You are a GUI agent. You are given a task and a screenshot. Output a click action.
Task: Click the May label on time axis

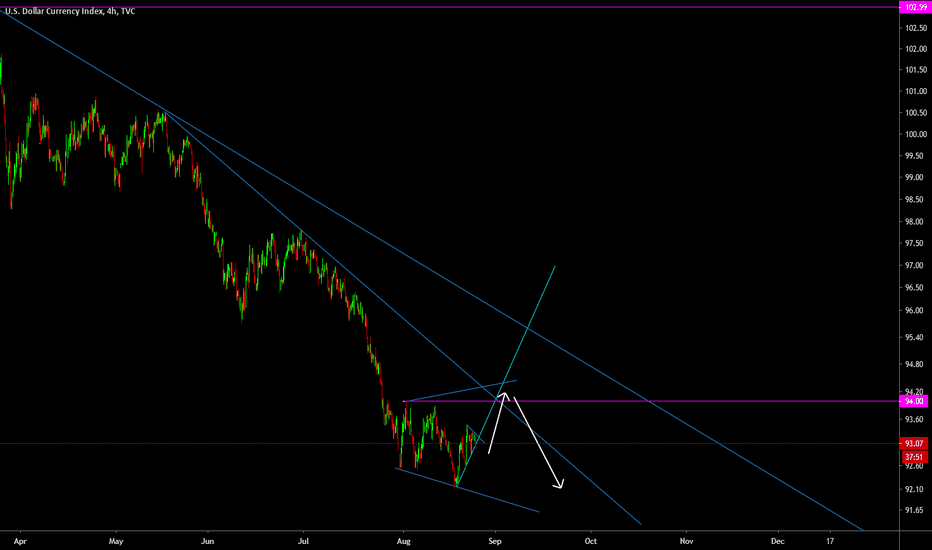[116, 541]
